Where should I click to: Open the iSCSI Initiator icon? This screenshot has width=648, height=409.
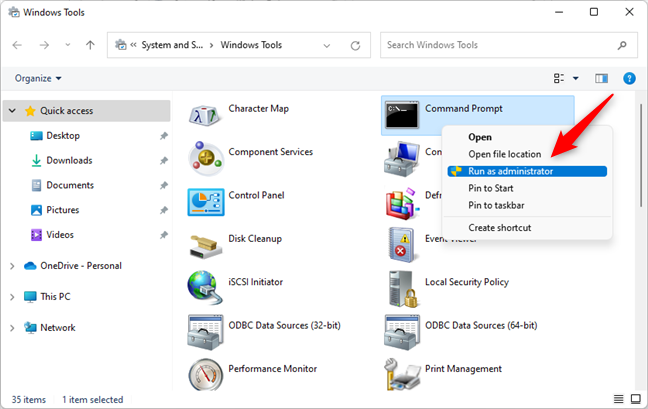tap(204, 287)
